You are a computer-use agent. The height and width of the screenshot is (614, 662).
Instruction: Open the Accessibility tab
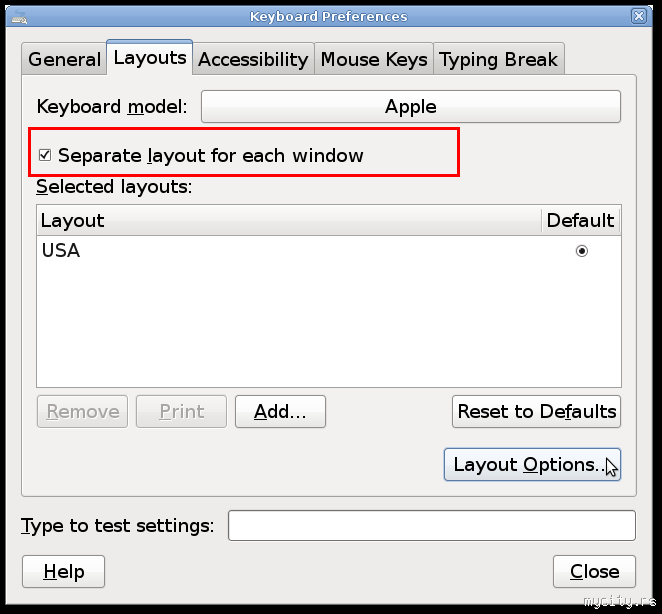tap(253, 59)
